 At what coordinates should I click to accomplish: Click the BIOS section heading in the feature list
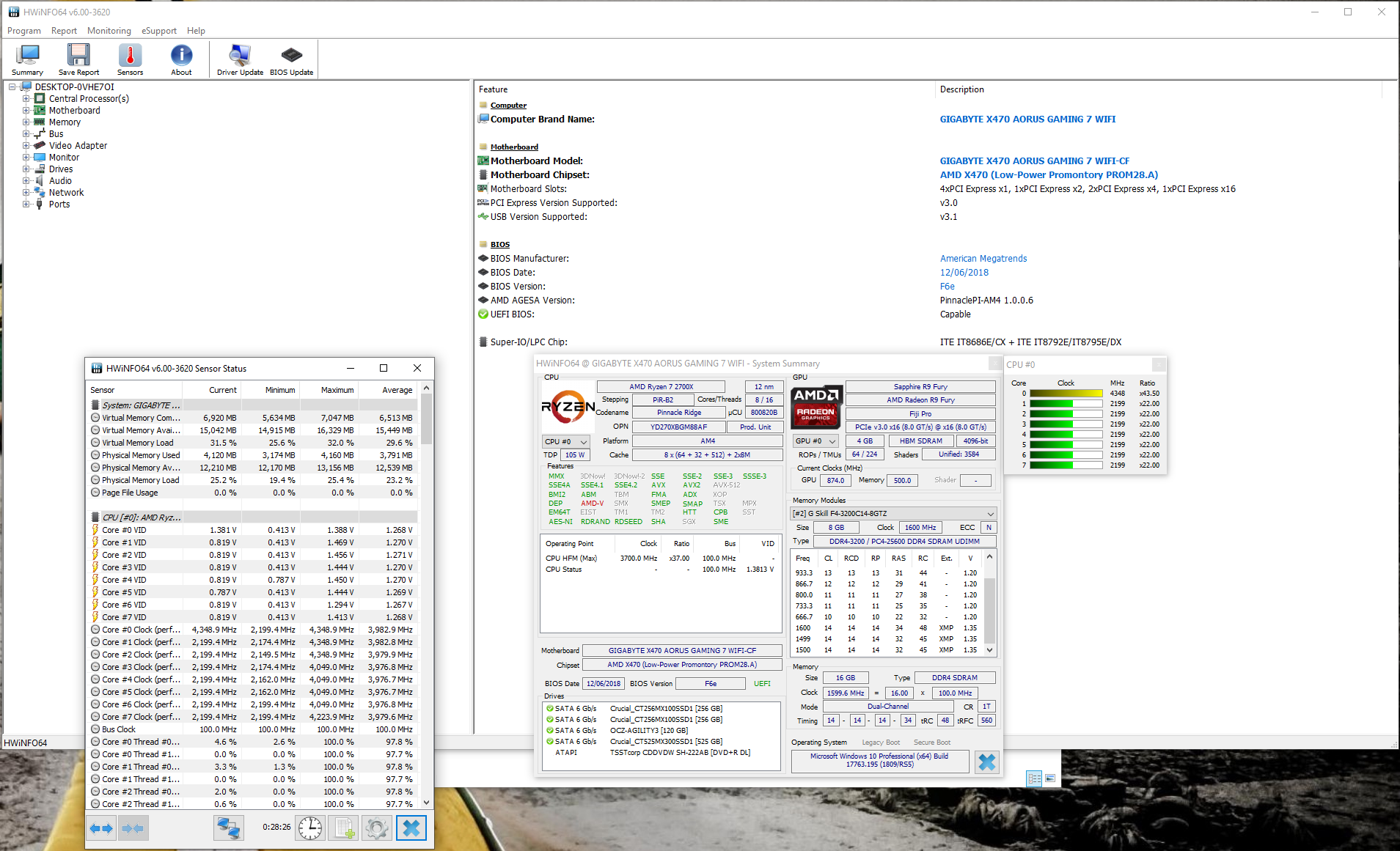(500, 245)
